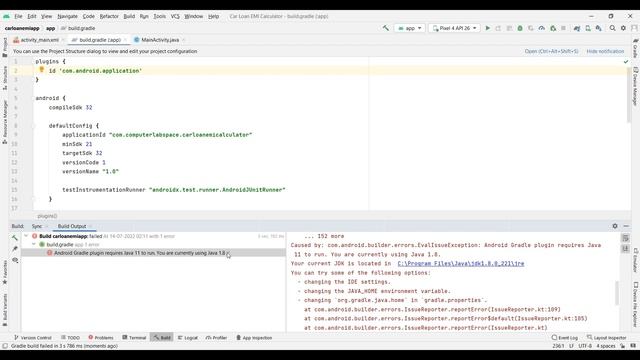The image size is (640, 360).
Task: Open the Favorites tool window
Action: [4, 272]
